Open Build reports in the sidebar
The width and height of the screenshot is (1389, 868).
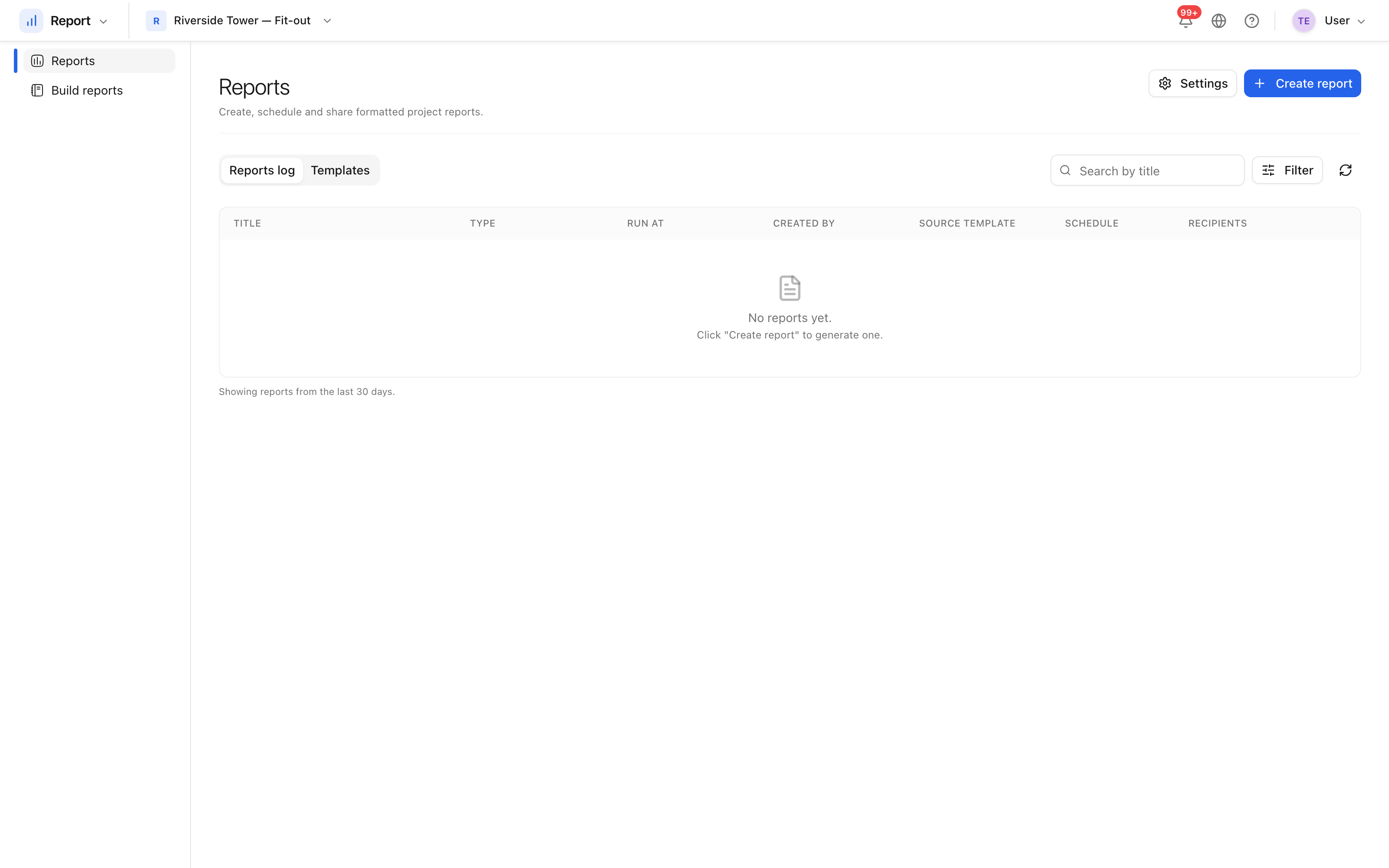tap(99, 91)
